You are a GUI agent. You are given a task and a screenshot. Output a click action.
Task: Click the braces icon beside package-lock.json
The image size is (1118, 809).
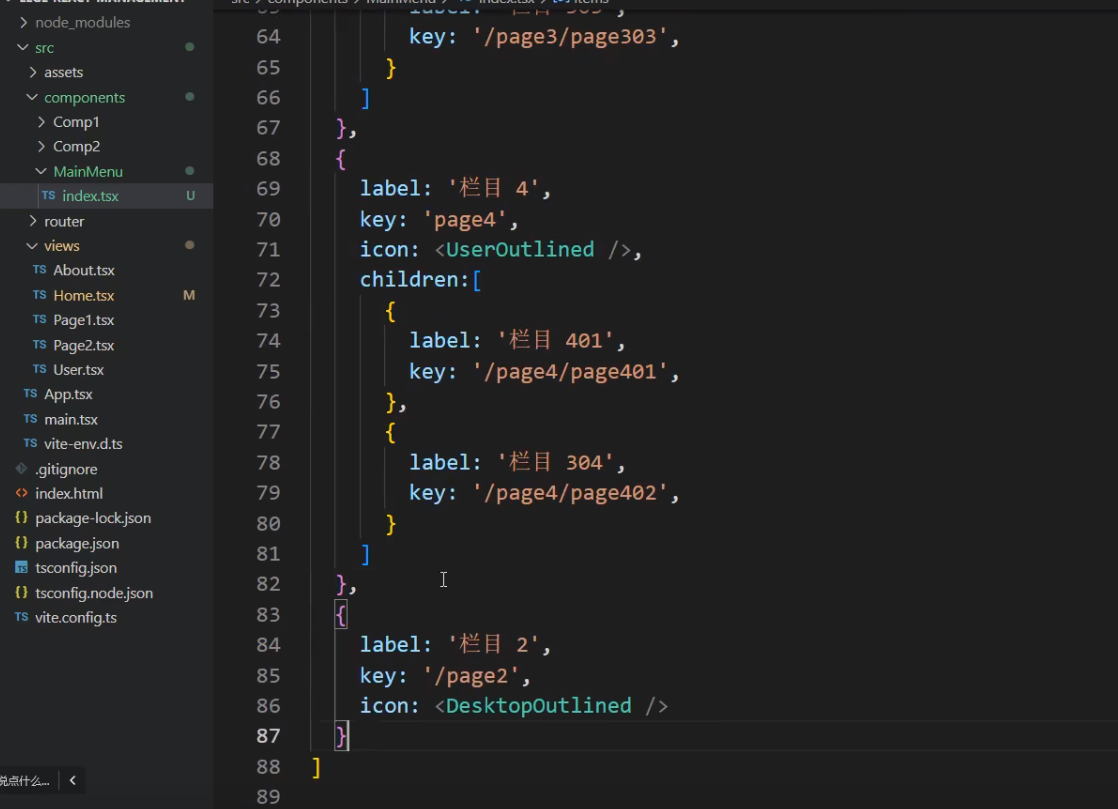(x=21, y=518)
